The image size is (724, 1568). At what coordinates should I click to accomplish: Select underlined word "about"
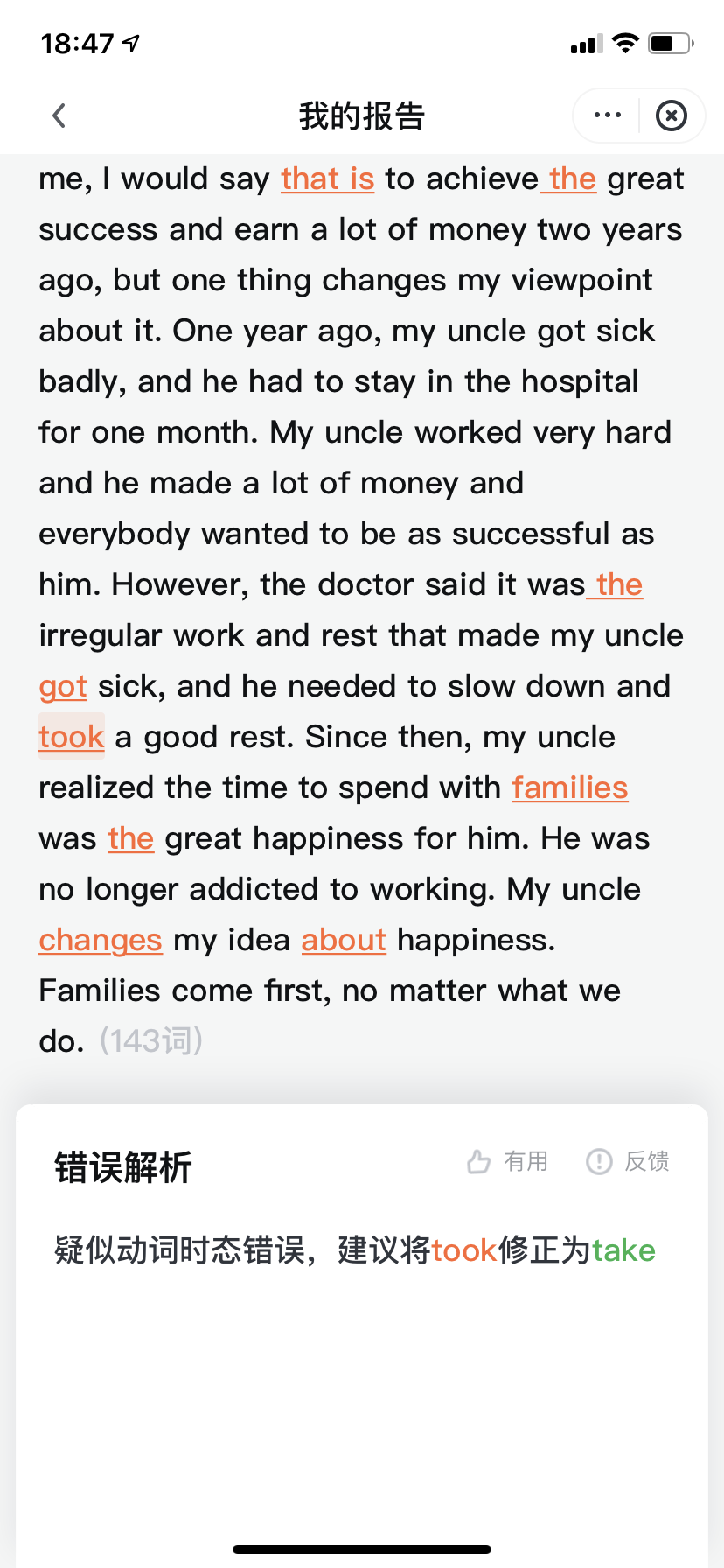[x=344, y=940]
